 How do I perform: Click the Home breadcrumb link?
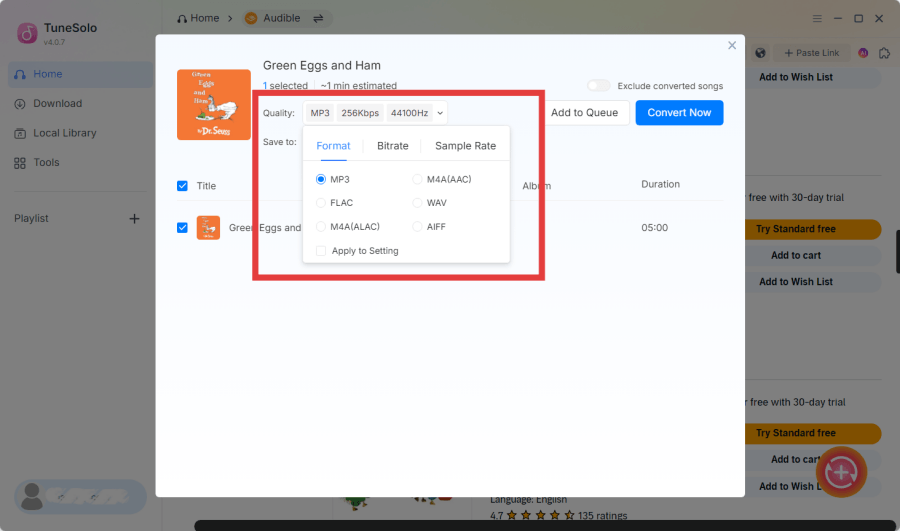pos(198,18)
